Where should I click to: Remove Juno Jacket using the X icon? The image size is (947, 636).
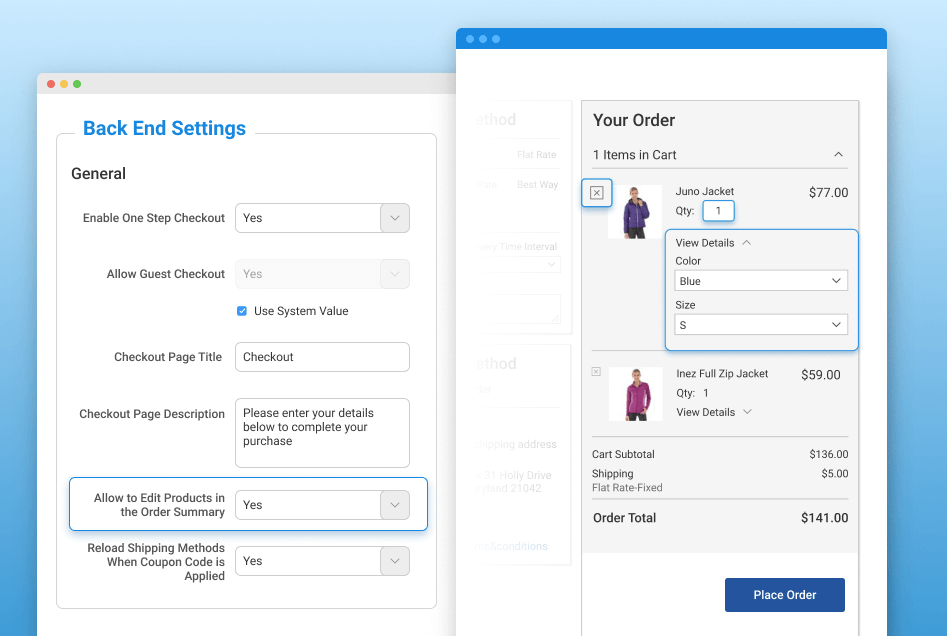596,192
